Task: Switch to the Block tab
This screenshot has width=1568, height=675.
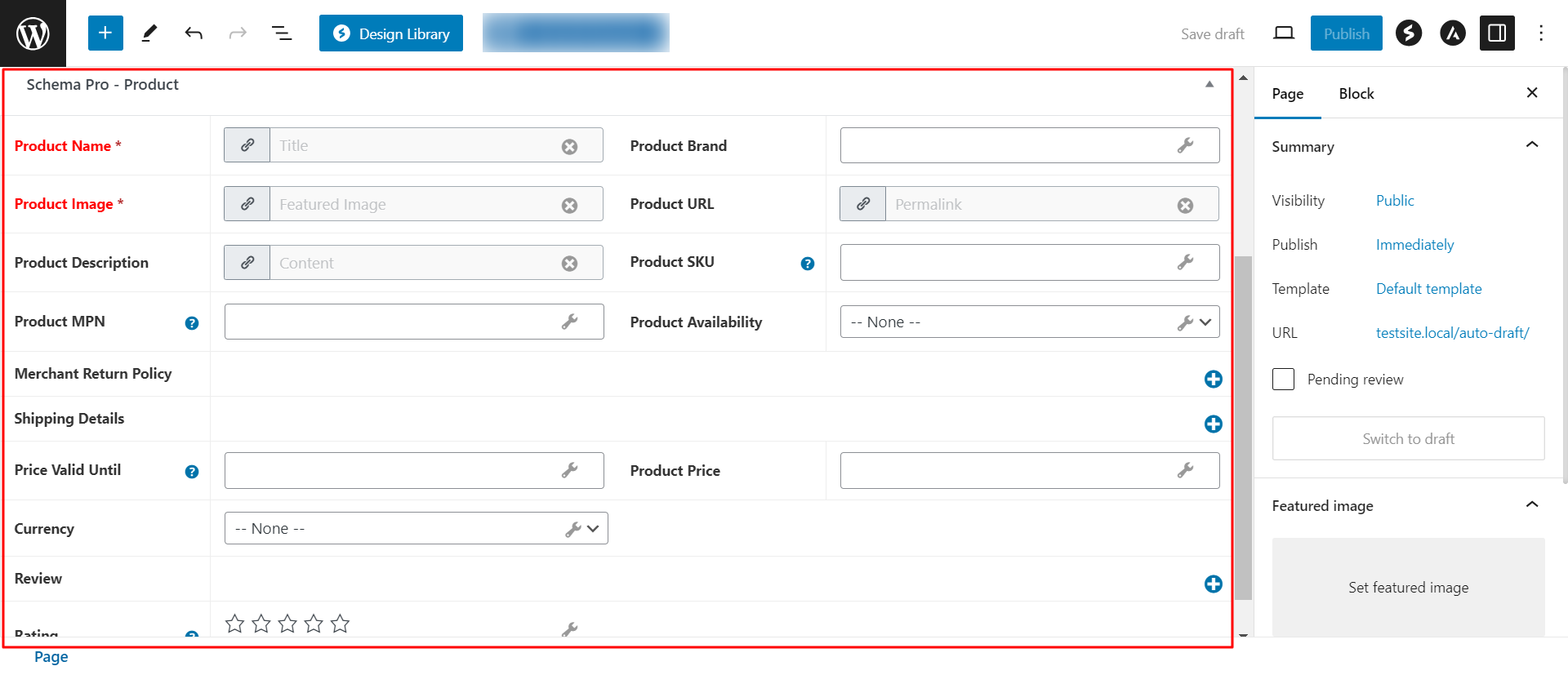Action: point(1356,94)
